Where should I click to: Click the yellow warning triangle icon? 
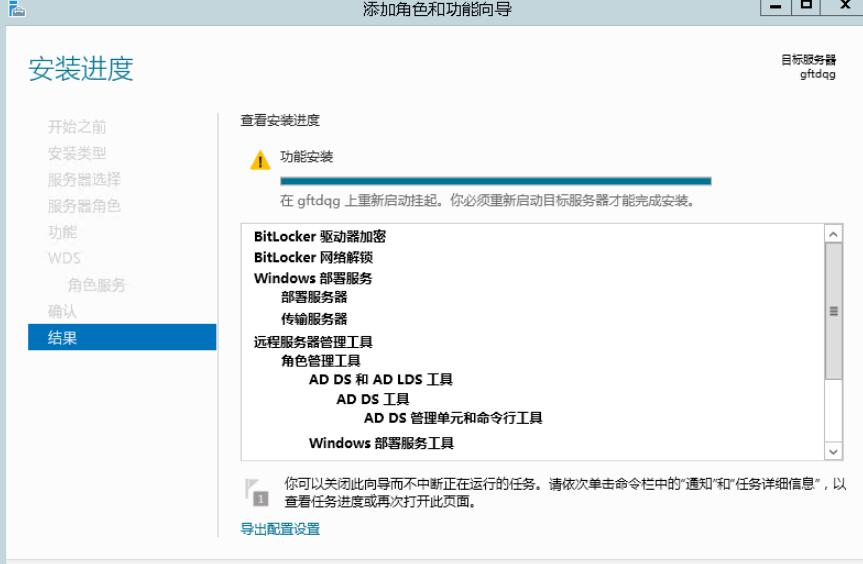(260, 161)
